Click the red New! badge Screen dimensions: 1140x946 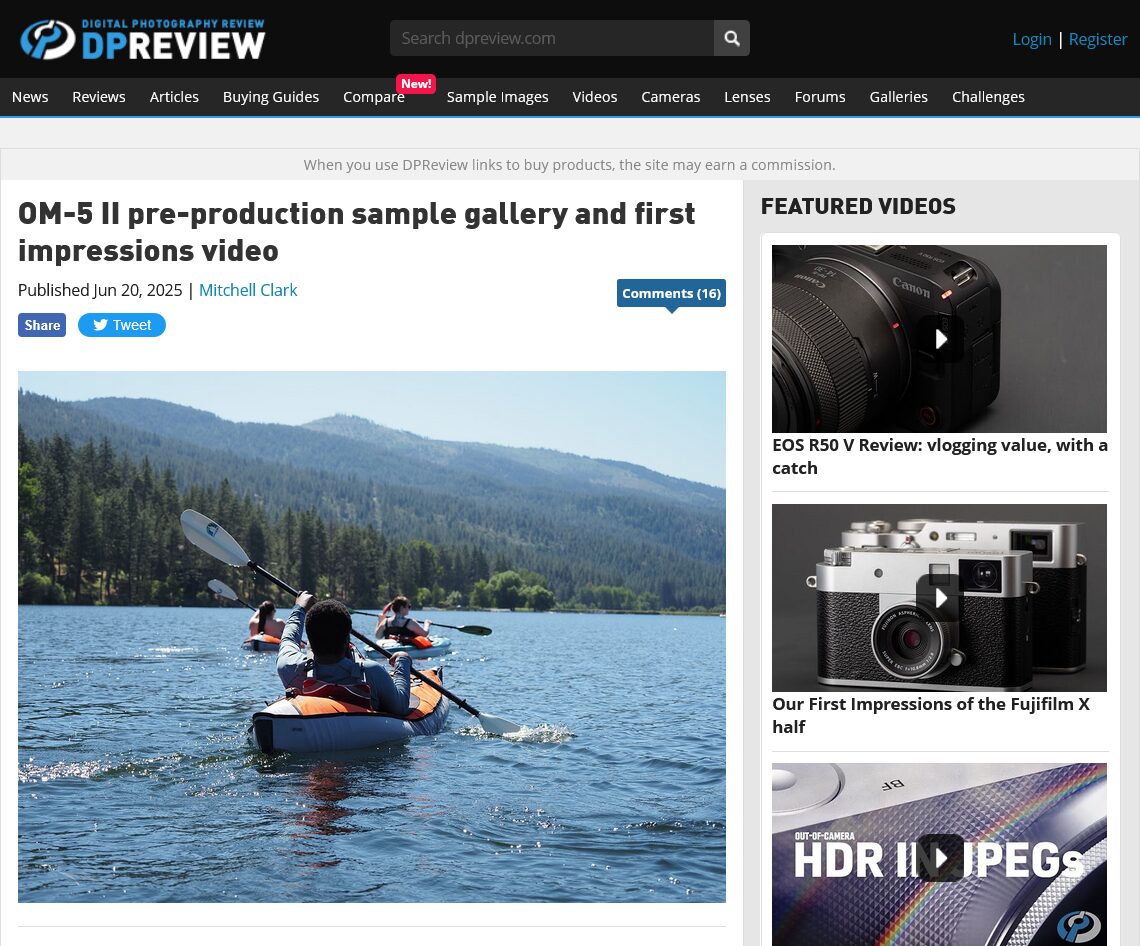(x=416, y=84)
